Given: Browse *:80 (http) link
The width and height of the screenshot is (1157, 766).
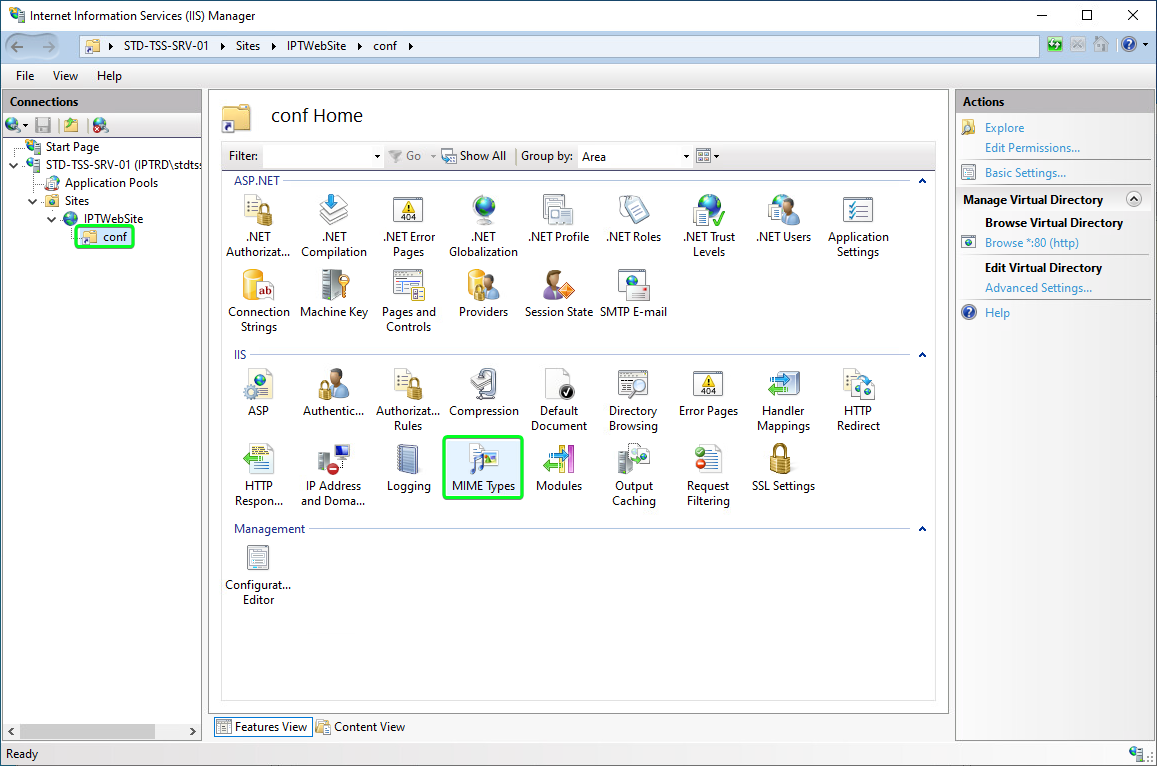Looking at the screenshot, I should pyautogui.click(x=1032, y=243).
